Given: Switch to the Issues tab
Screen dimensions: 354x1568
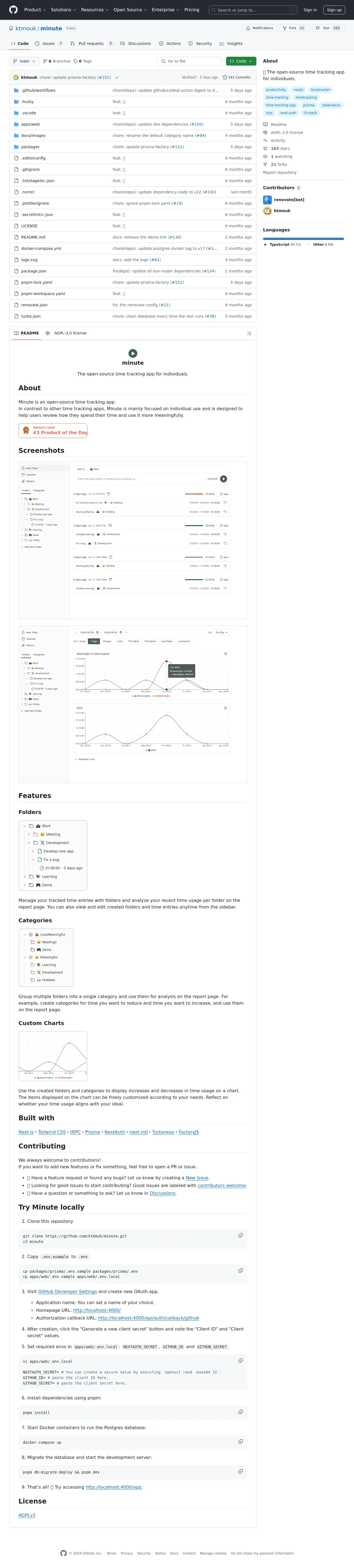Looking at the screenshot, I should point(49,44).
